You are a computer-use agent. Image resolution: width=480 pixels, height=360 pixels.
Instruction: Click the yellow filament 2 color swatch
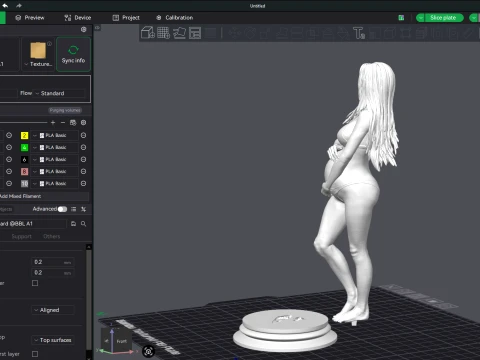tap(24, 135)
